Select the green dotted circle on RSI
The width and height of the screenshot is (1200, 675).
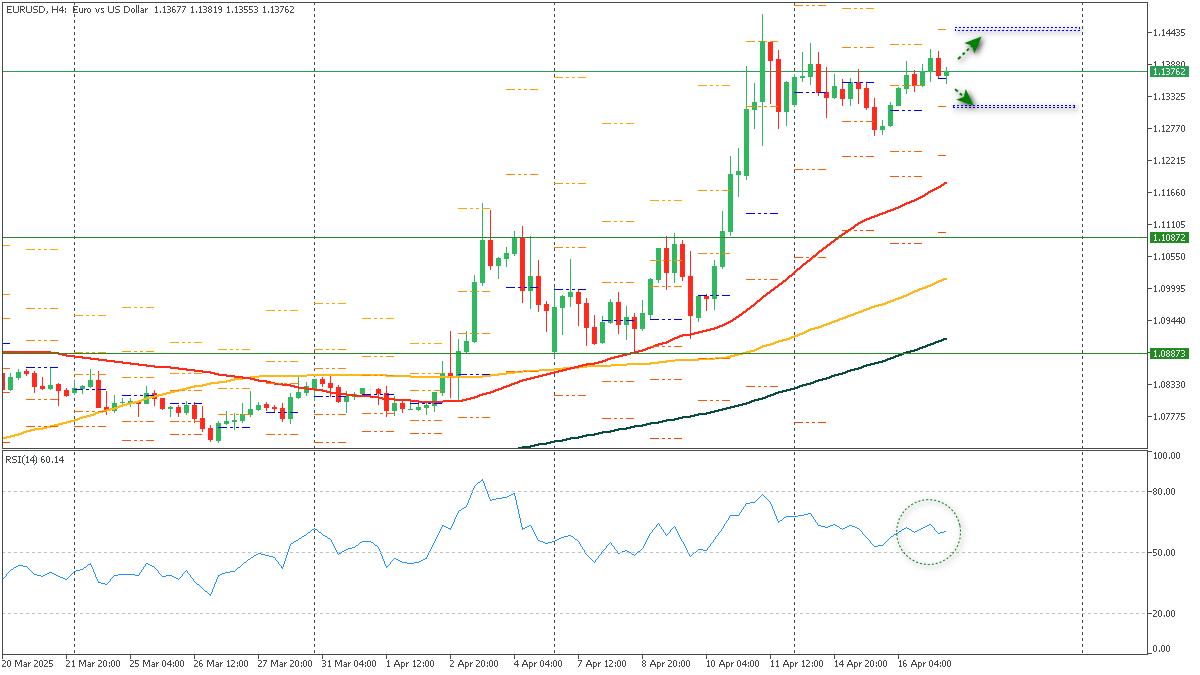pyautogui.click(x=928, y=531)
